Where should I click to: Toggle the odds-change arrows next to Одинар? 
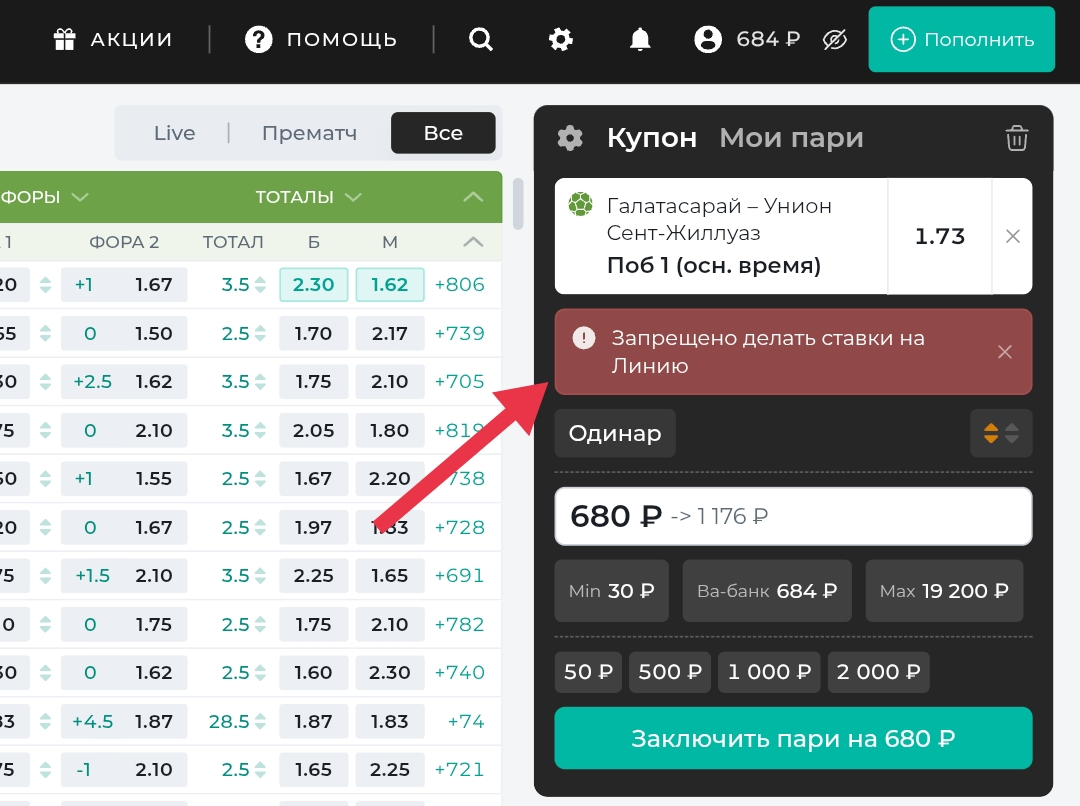1001,433
